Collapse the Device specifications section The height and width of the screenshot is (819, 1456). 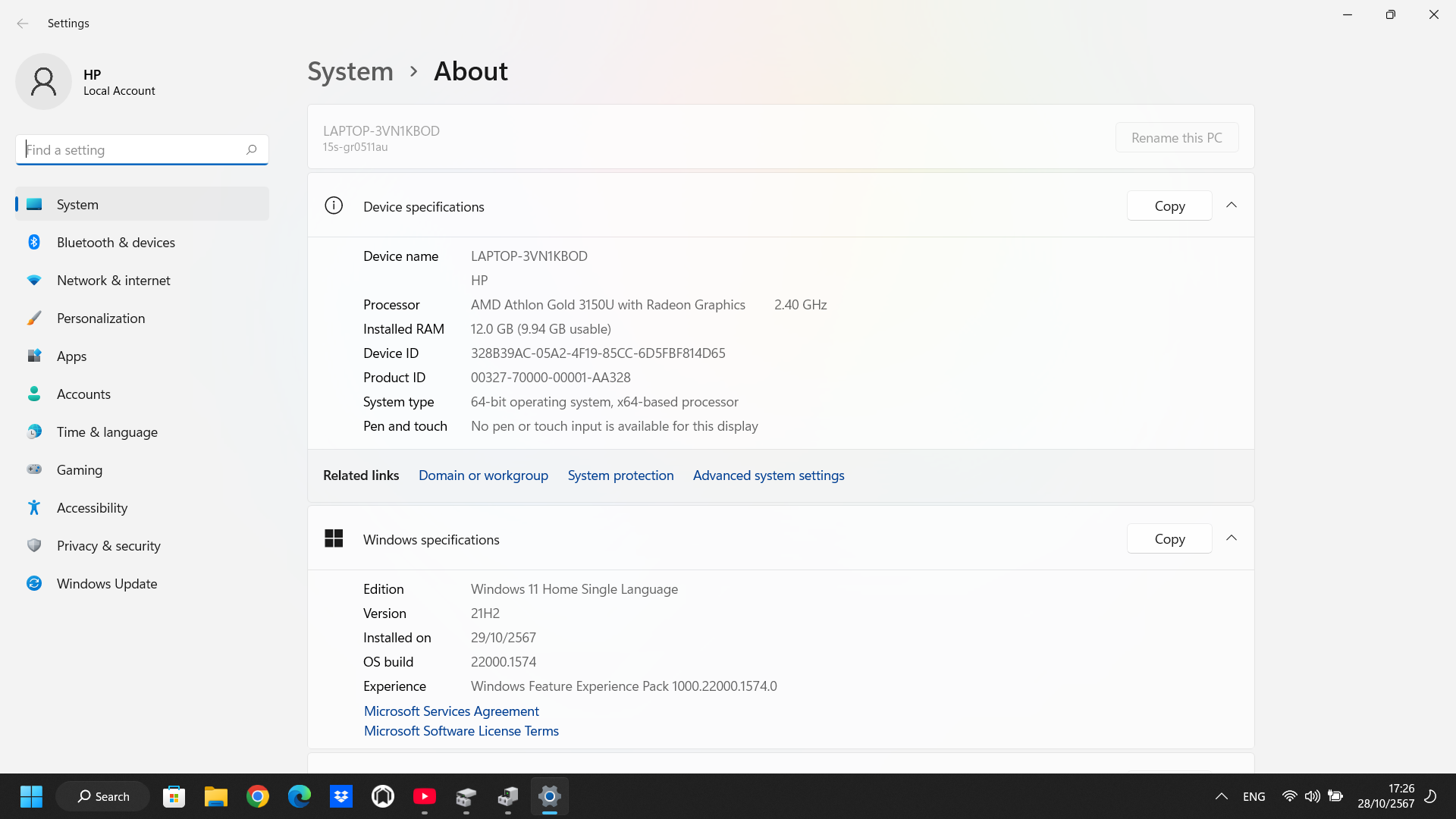point(1232,206)
